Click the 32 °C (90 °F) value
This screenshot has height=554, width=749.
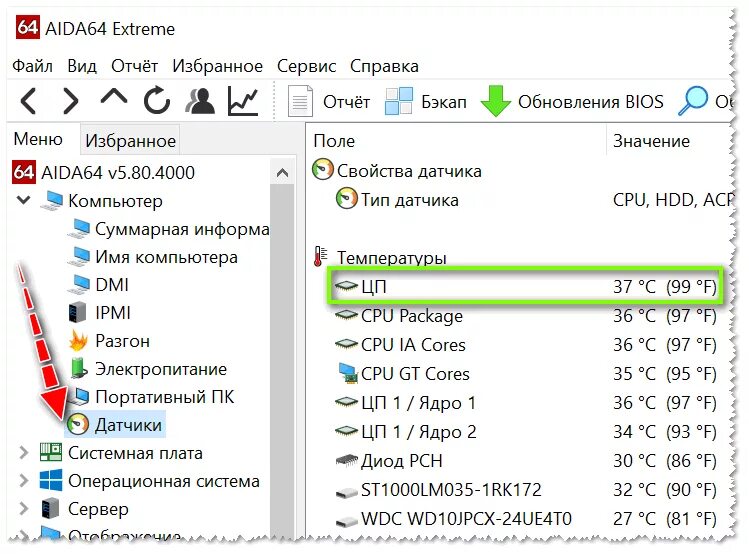point(665,490)
